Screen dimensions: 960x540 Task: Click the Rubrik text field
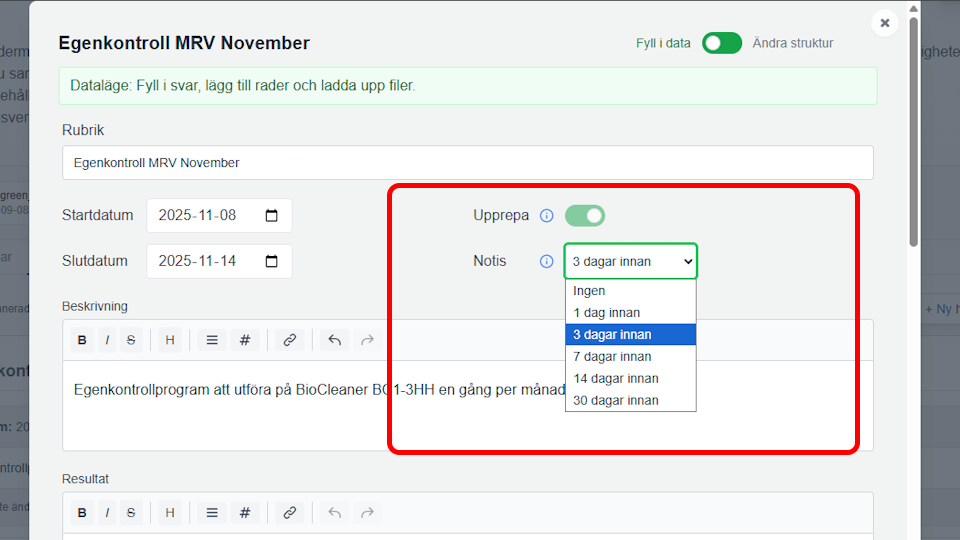[468, 163]
